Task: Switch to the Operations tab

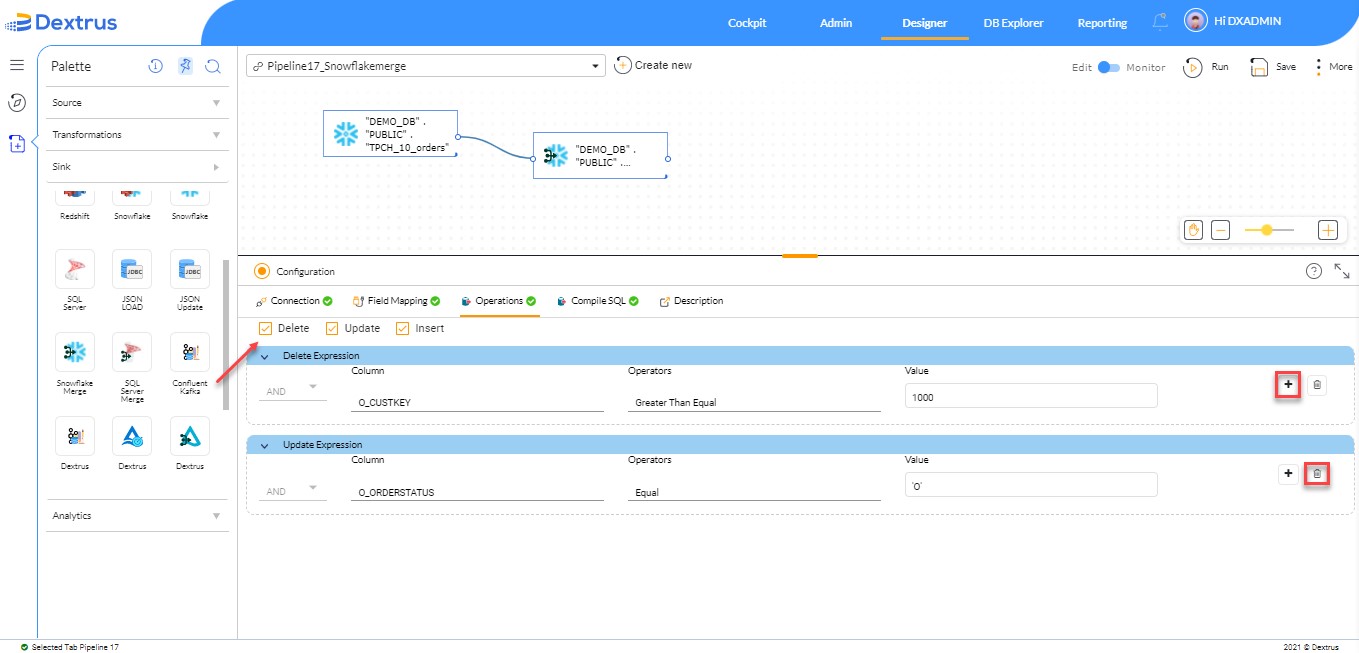Action: 498,301
